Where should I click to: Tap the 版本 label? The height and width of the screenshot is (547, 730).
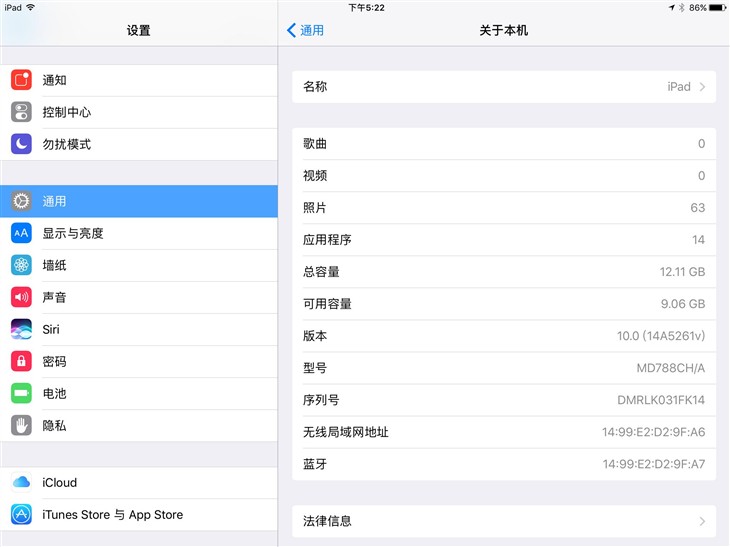coord(315,336)
